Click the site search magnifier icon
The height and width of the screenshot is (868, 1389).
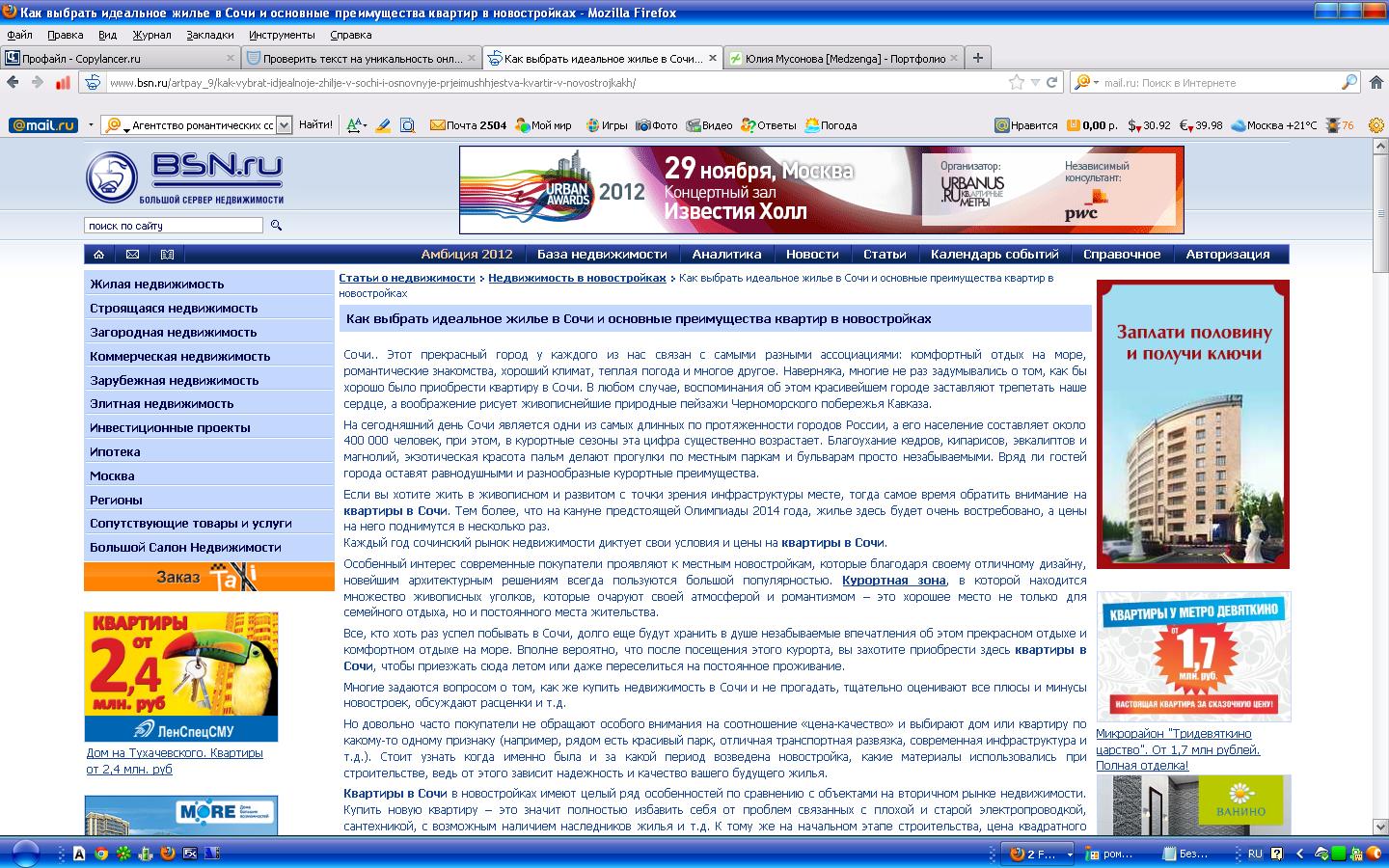(x=276, y=226)
